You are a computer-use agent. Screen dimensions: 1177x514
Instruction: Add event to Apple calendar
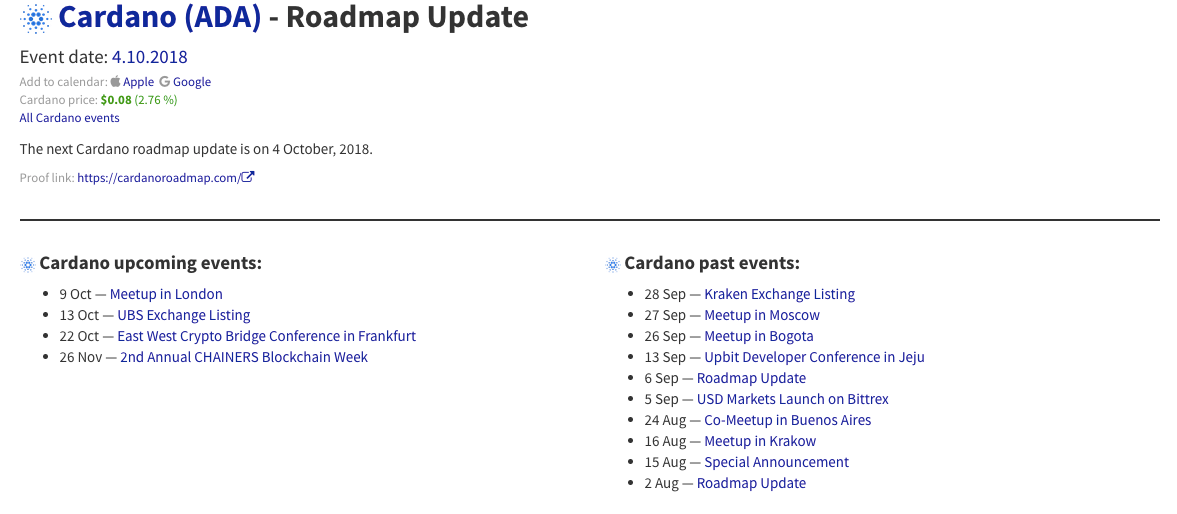coord(138,82)
